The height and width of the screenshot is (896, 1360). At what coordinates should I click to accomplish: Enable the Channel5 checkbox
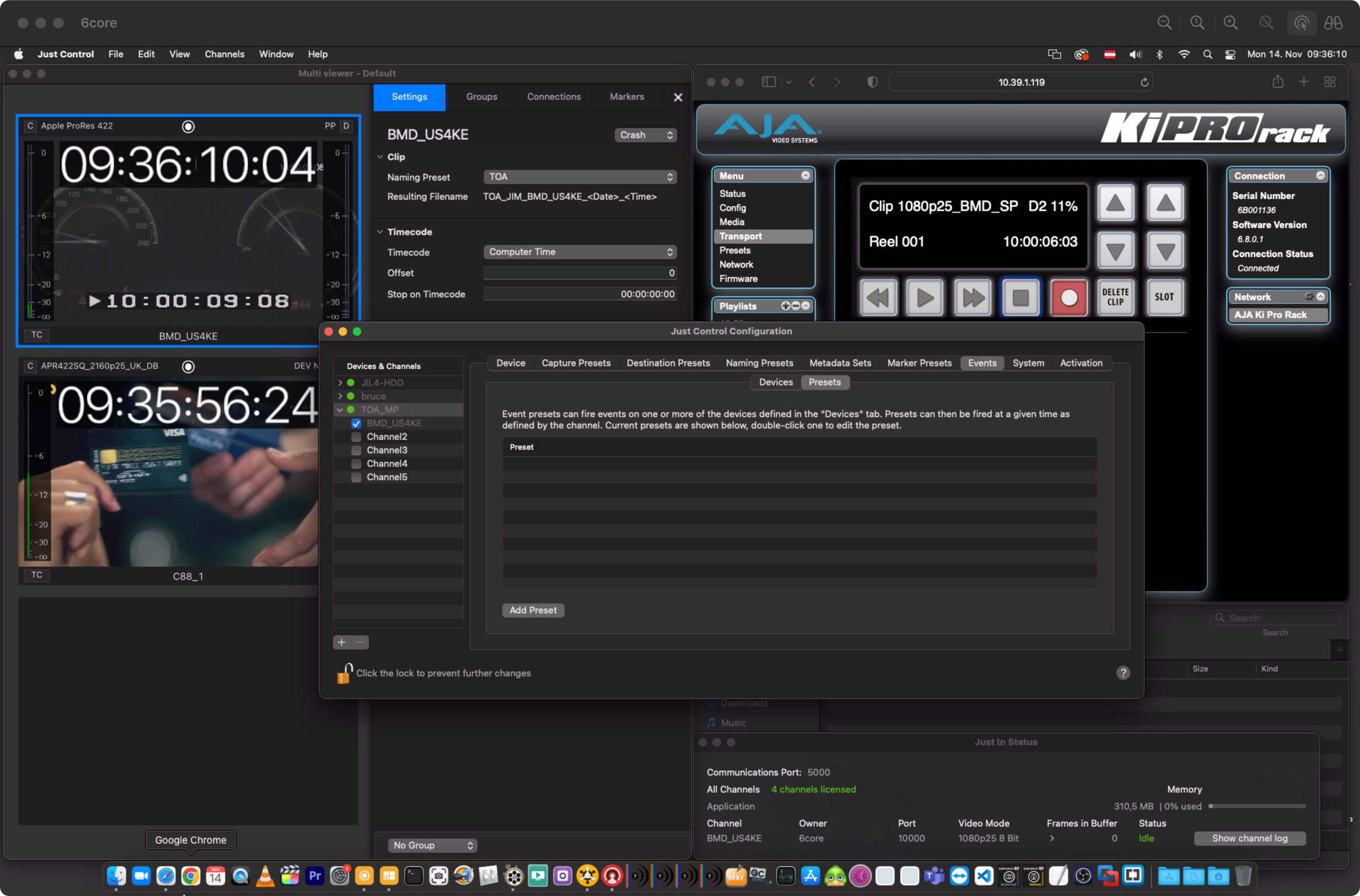pyautogui.click(x=356, y=477)
